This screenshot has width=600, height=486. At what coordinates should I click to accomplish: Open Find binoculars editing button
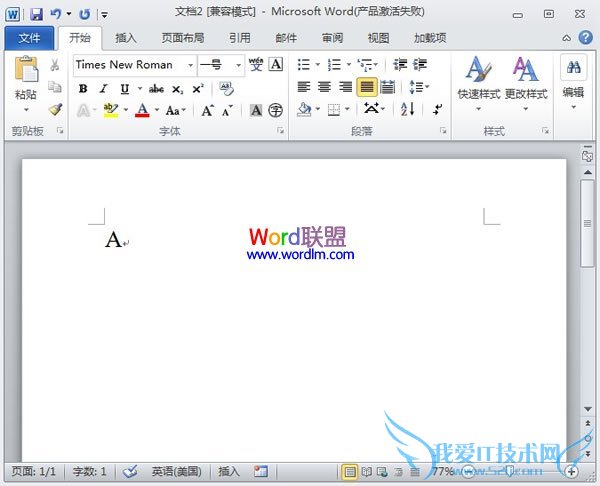[573, 68]
